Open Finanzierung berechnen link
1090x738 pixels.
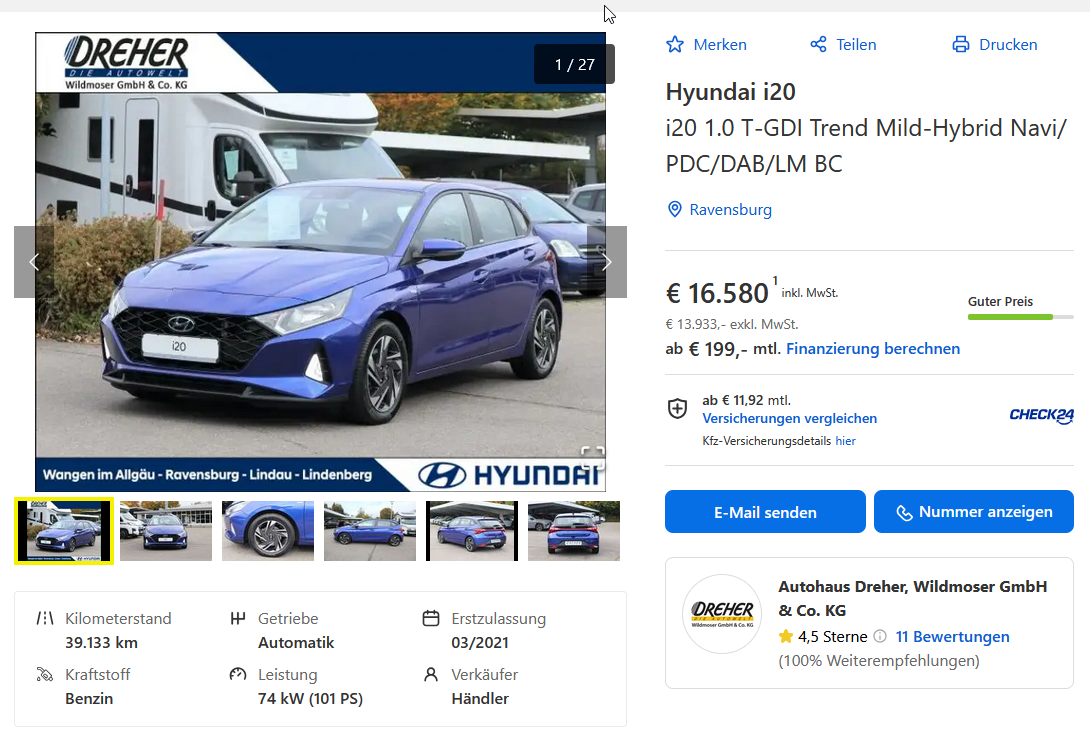tap(873, 349)
